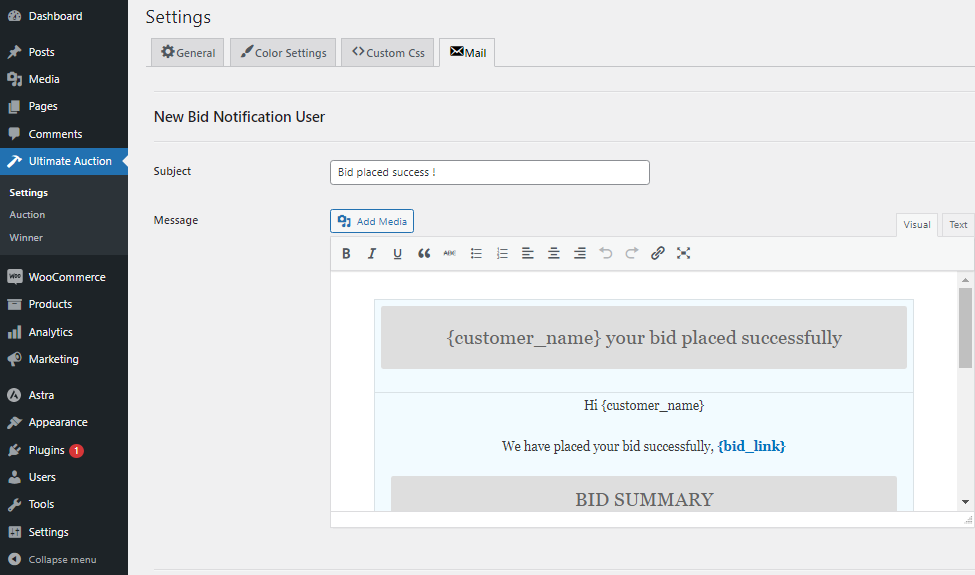Click the BID SUMMARY heading in email
The width and height of the screenshot is (975, 575).
click(x=644, y=499)
